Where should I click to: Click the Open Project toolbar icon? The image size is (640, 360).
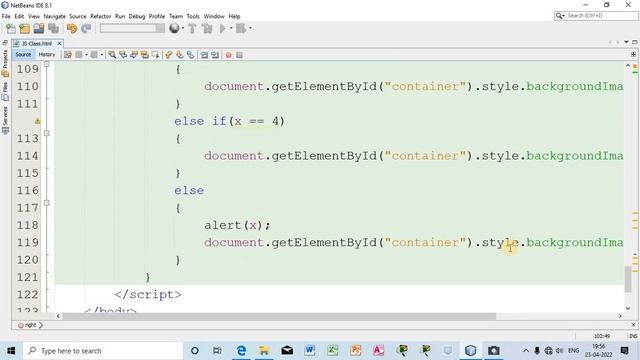tap(39, 29)
